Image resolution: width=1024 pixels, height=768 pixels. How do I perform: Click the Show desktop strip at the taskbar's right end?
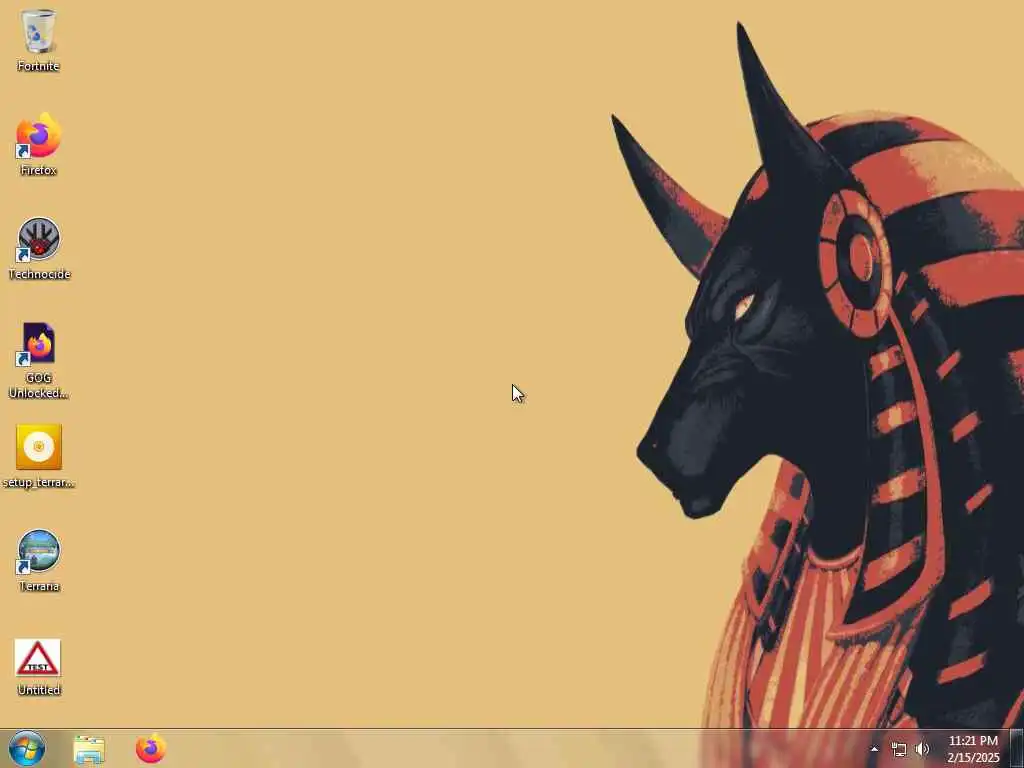(x=1017, y=749)
